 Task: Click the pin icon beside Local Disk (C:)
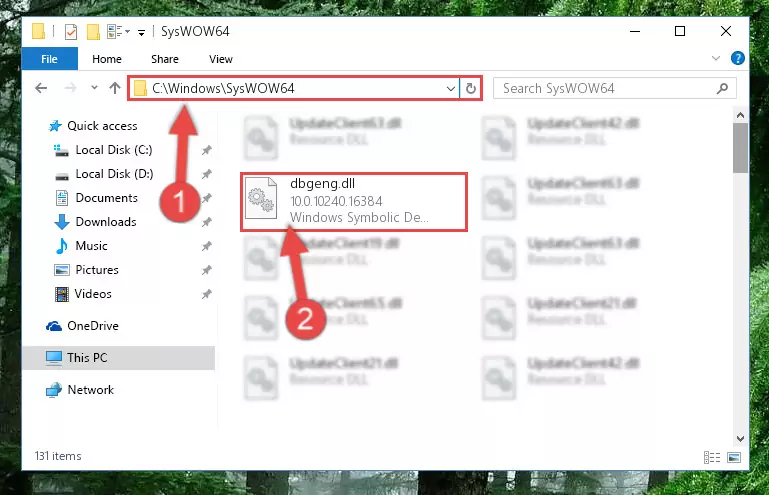[x=206, y=150]
